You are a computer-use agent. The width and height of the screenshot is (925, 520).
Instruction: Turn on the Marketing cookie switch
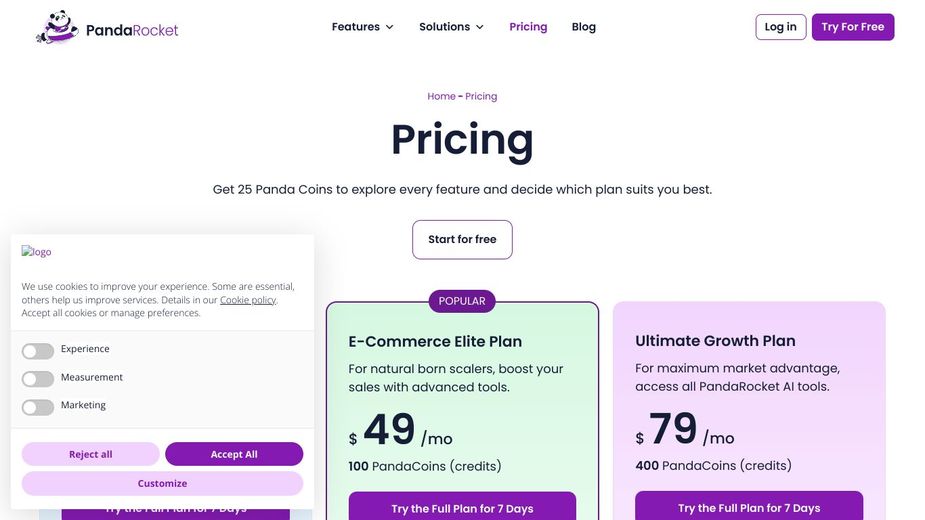[x=38, y=407]
